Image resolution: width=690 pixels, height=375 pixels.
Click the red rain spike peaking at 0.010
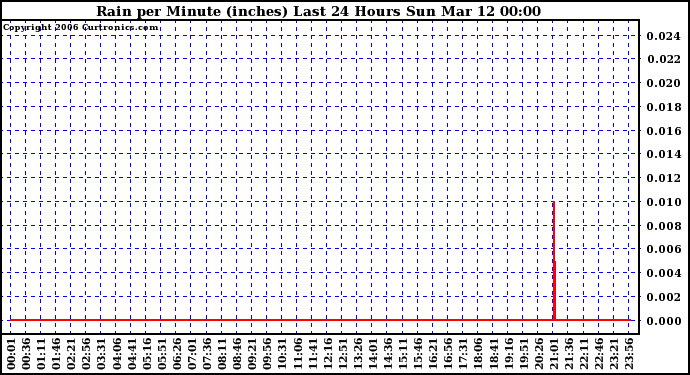pyautogui.click(x=554, y=261)
